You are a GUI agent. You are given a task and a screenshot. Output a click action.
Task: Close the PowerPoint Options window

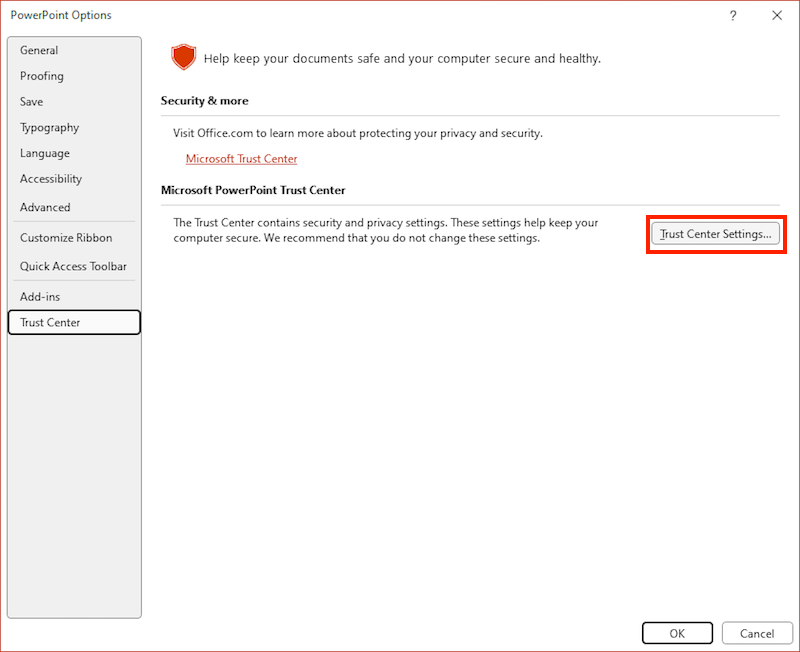(777, 16)
